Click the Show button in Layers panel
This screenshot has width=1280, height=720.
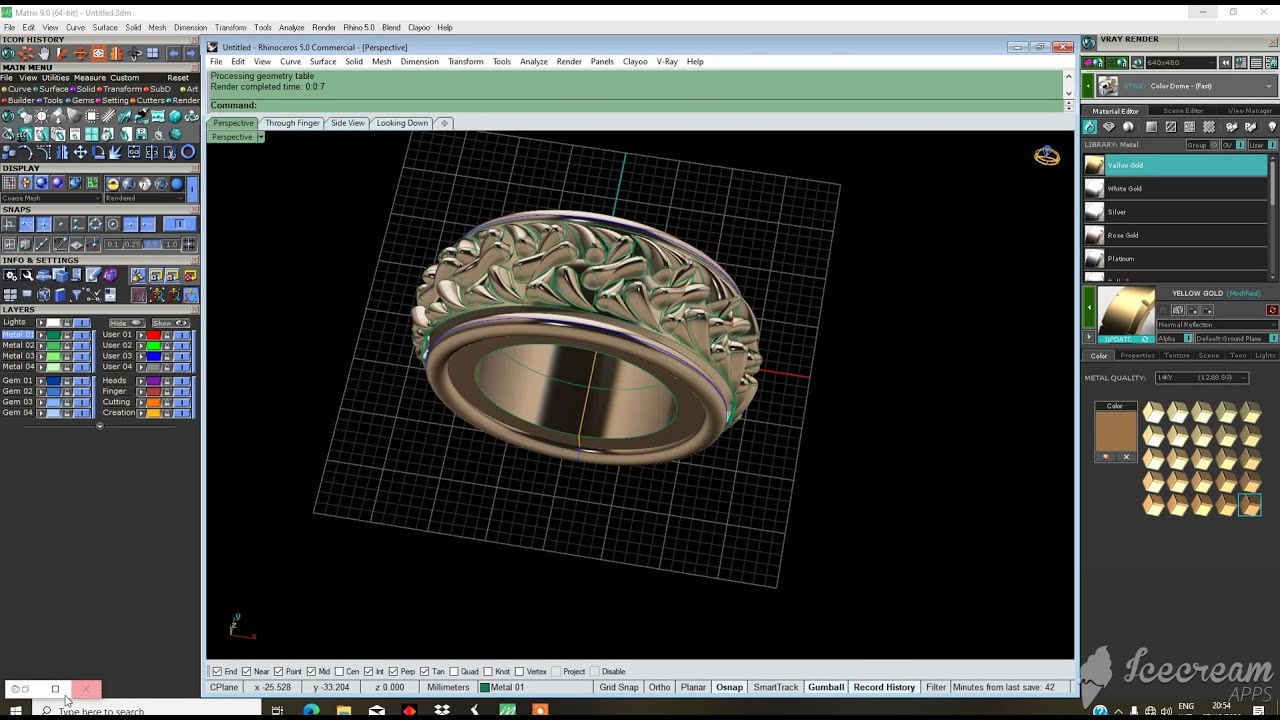[x=171, y=323]
